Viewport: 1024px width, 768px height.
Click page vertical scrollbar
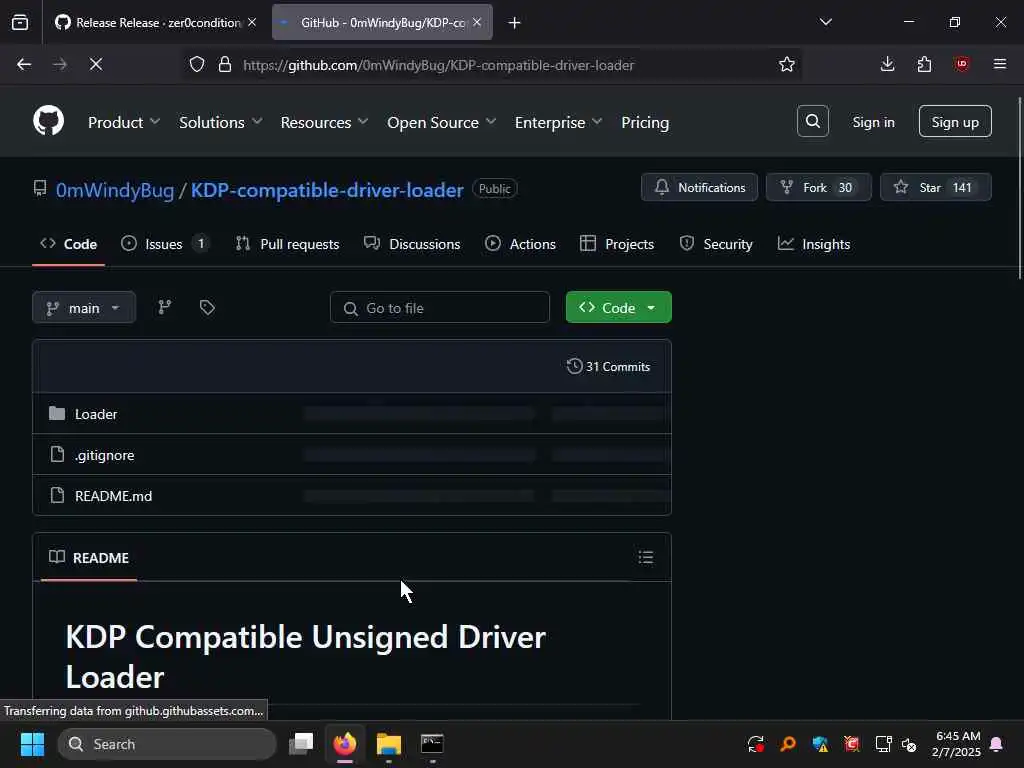click(x=1019, y=189)
